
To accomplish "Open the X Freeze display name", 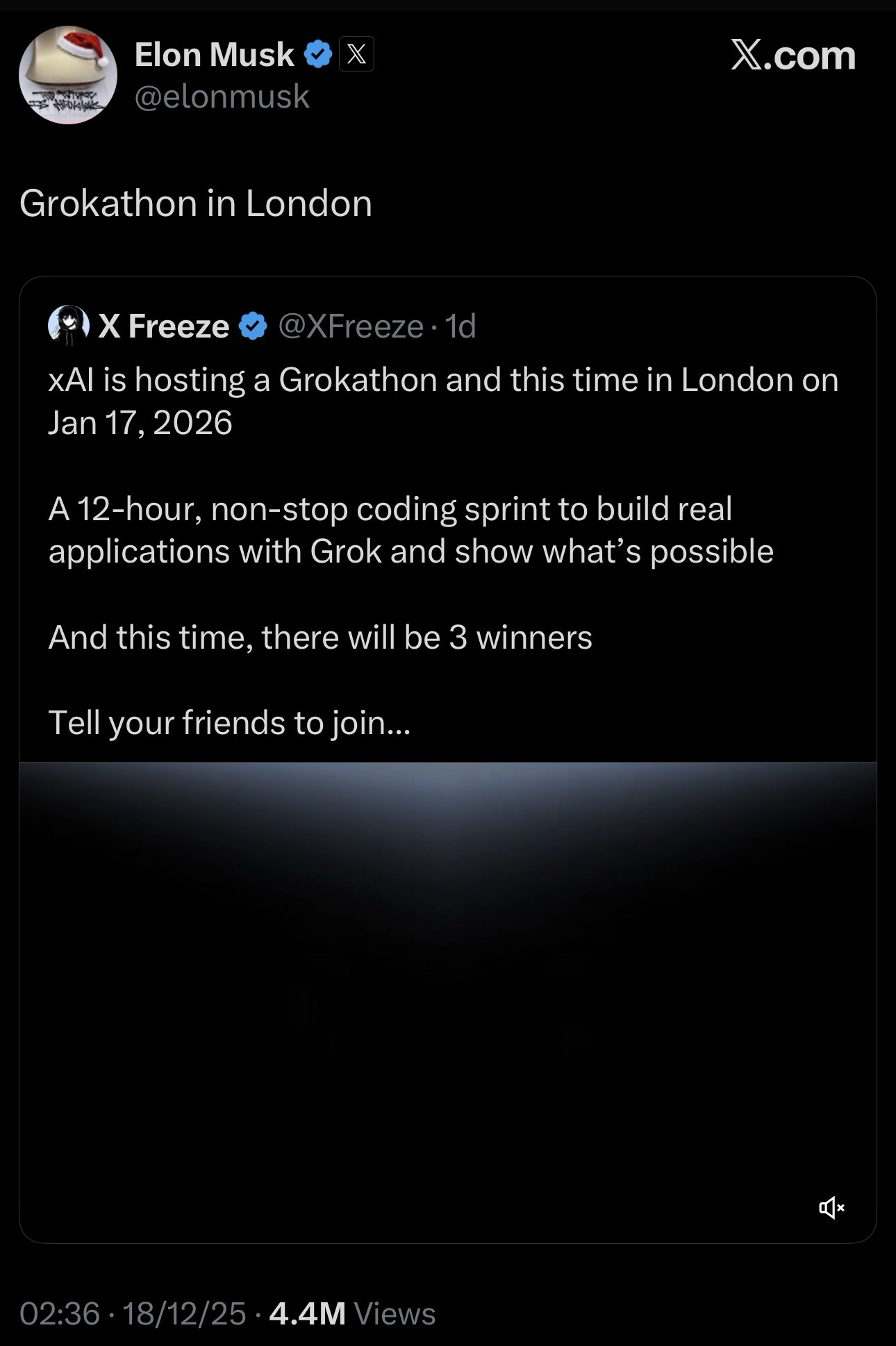I will [x=164, y=326].
